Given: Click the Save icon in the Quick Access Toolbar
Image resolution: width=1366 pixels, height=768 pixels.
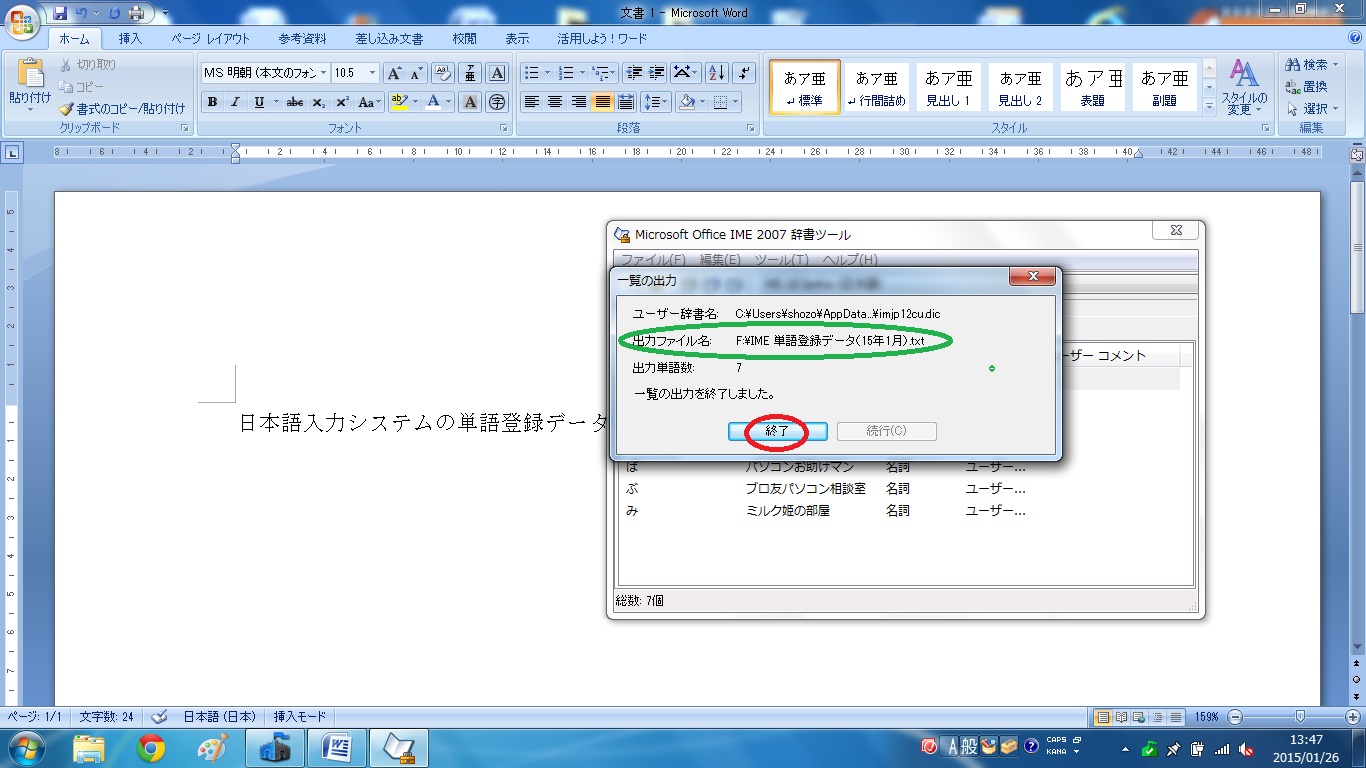Looking at the screenshot, I should [x=60, y=13].
